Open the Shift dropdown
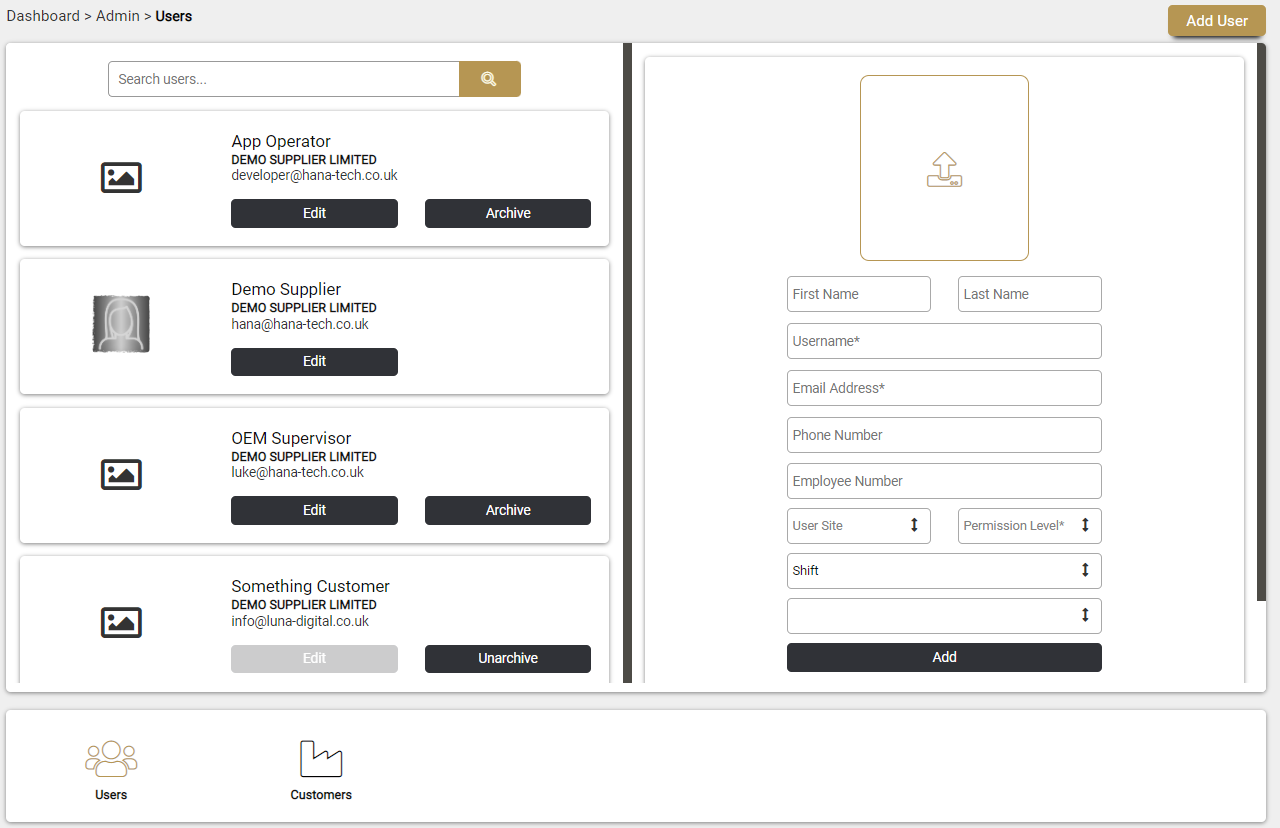 944,571
